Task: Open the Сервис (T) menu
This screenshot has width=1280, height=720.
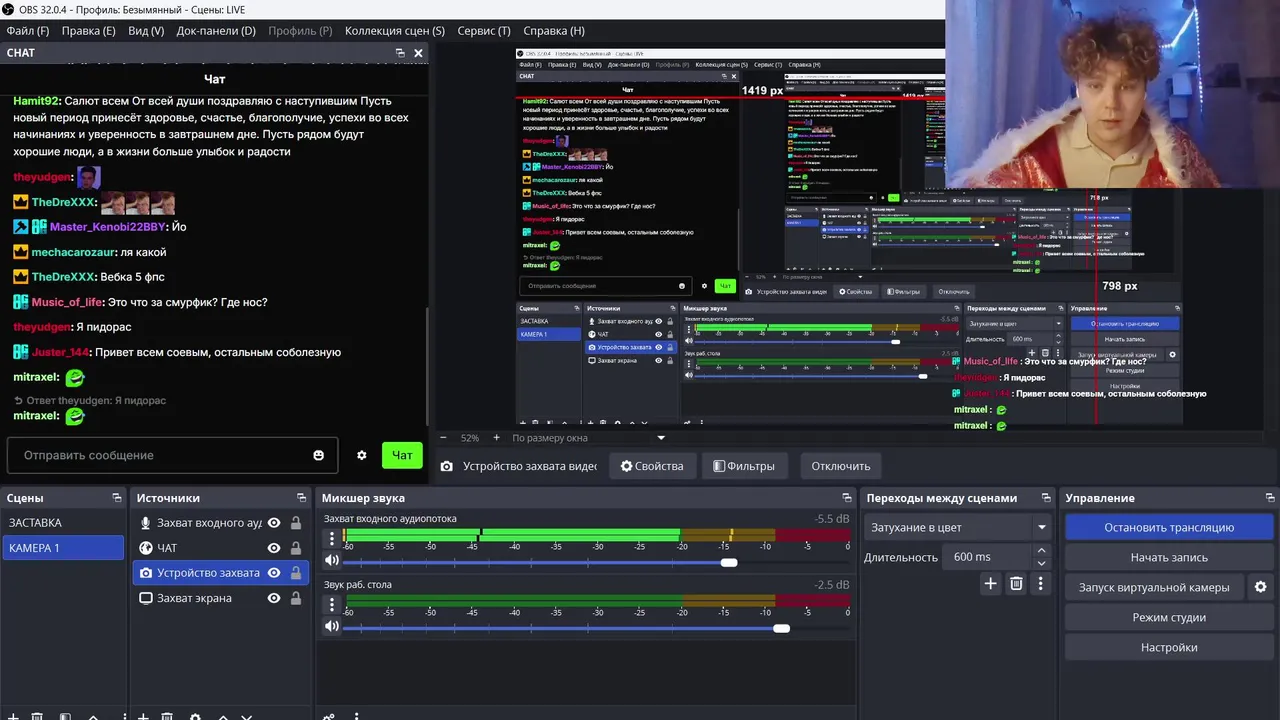Action: pyautogui.click(x=484, y=31)
